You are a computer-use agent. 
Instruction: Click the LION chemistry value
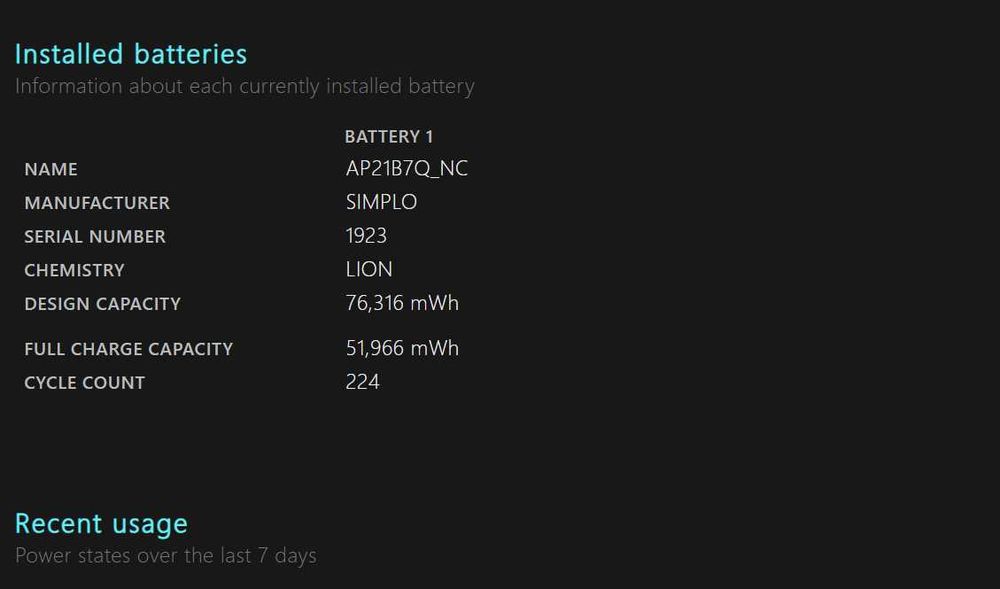click(x=369, y=270)
